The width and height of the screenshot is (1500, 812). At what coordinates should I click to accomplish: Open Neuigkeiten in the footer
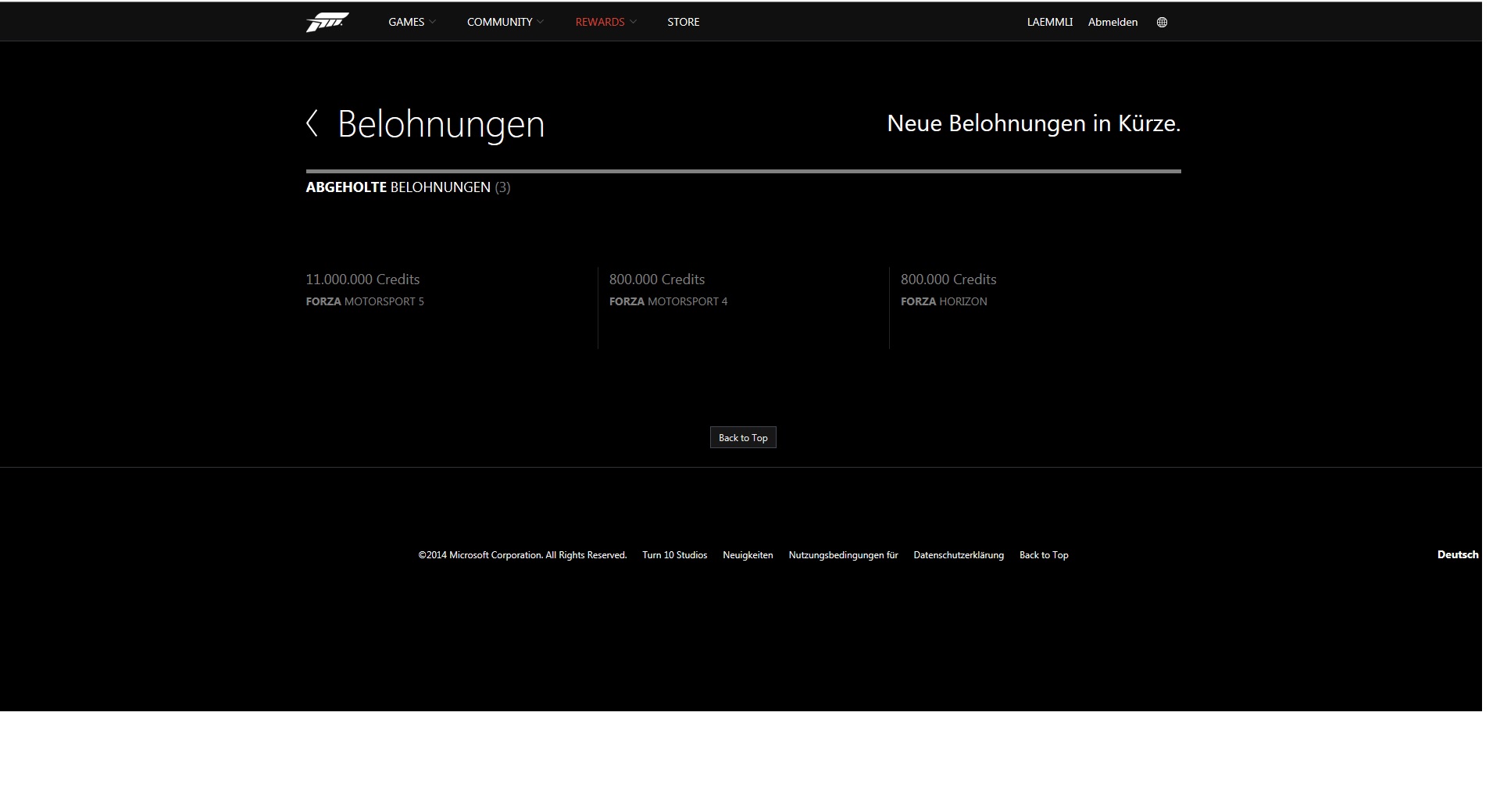tap(748, 555)
